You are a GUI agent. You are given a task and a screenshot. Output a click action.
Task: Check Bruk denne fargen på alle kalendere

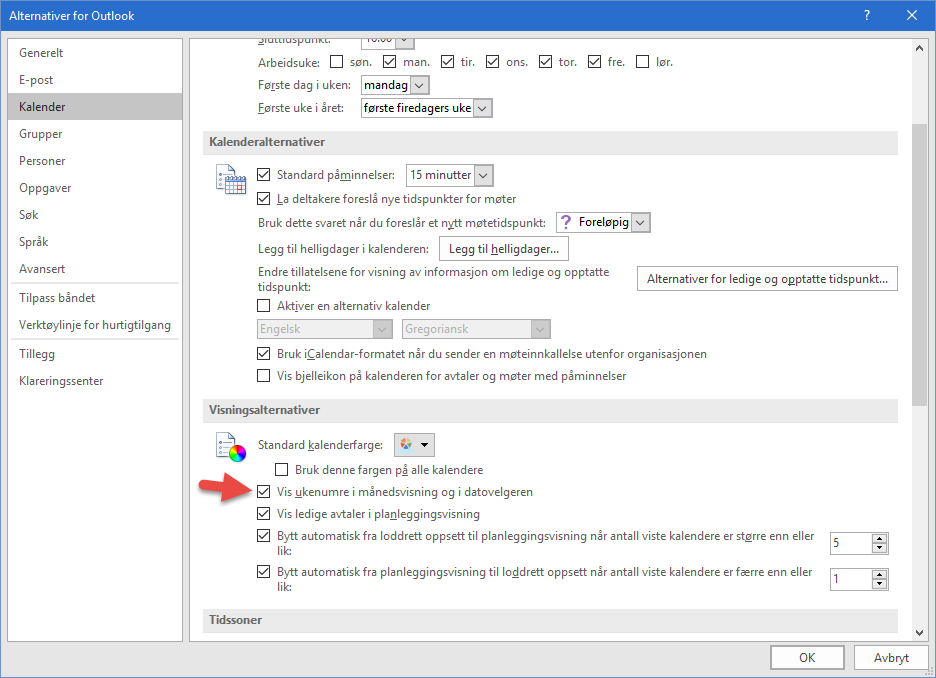(281, 469)
